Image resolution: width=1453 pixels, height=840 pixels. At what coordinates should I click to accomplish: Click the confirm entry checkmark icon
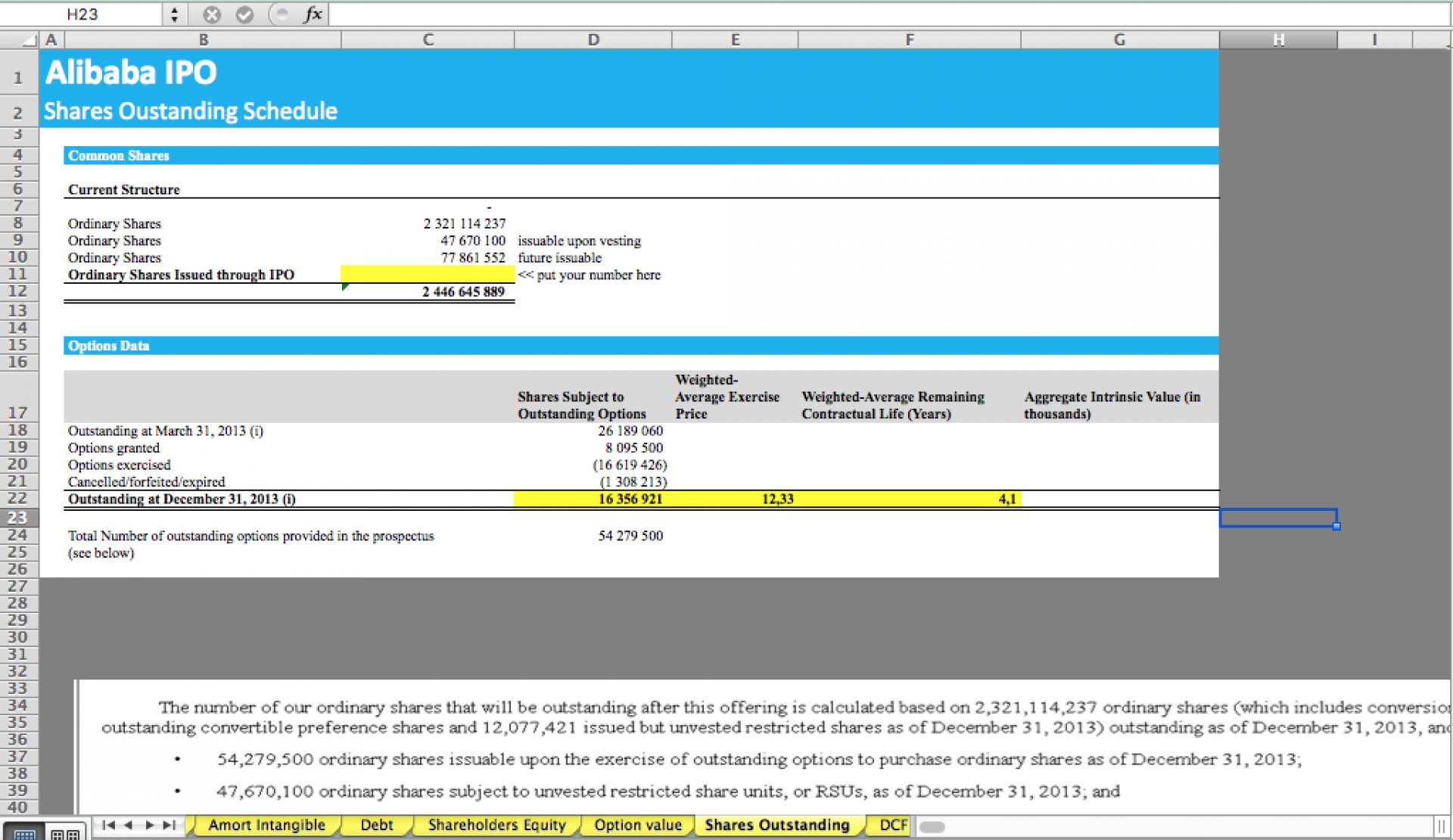(x=244, y=14)
